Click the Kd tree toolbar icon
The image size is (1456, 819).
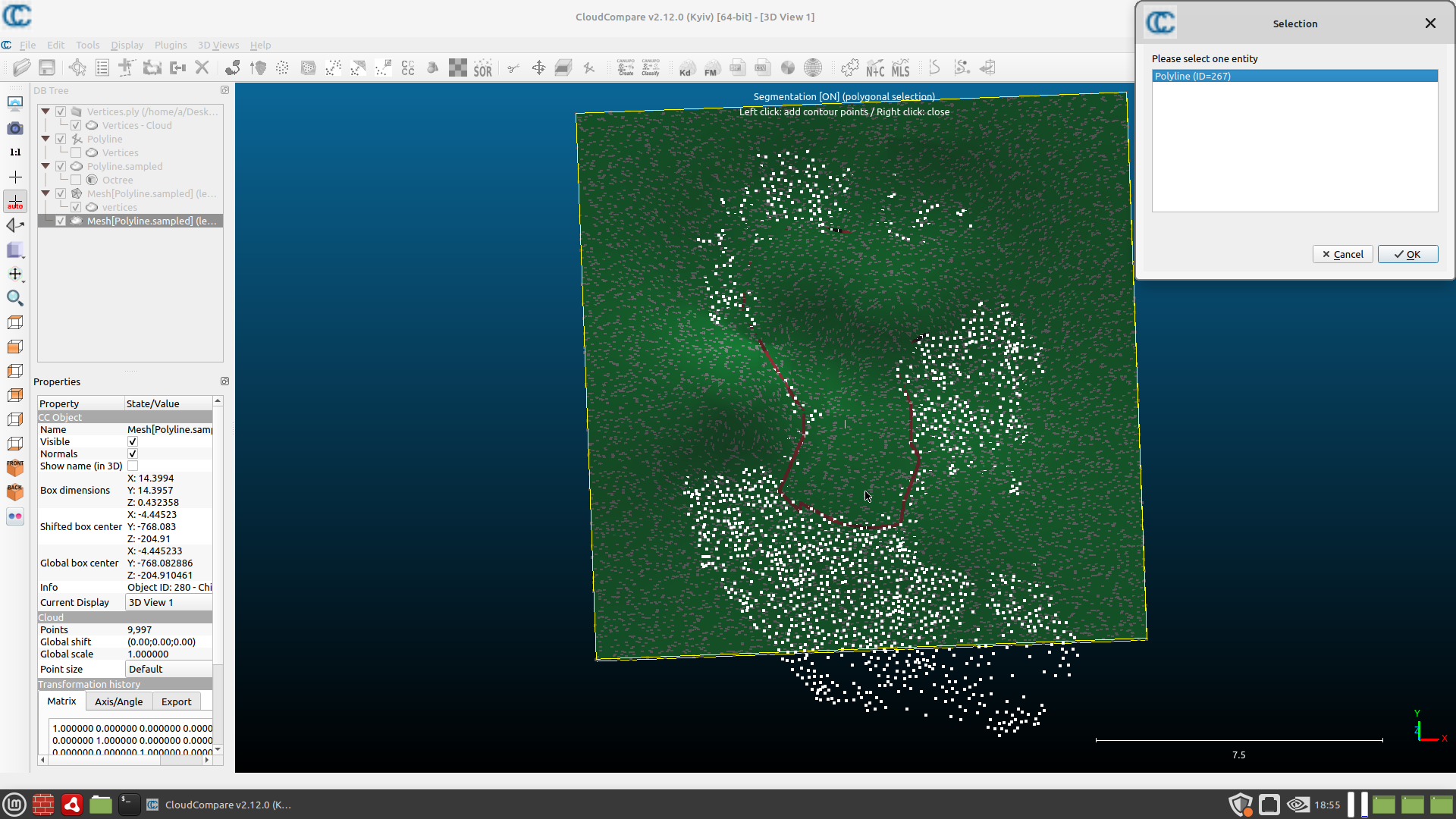[686, 68]
